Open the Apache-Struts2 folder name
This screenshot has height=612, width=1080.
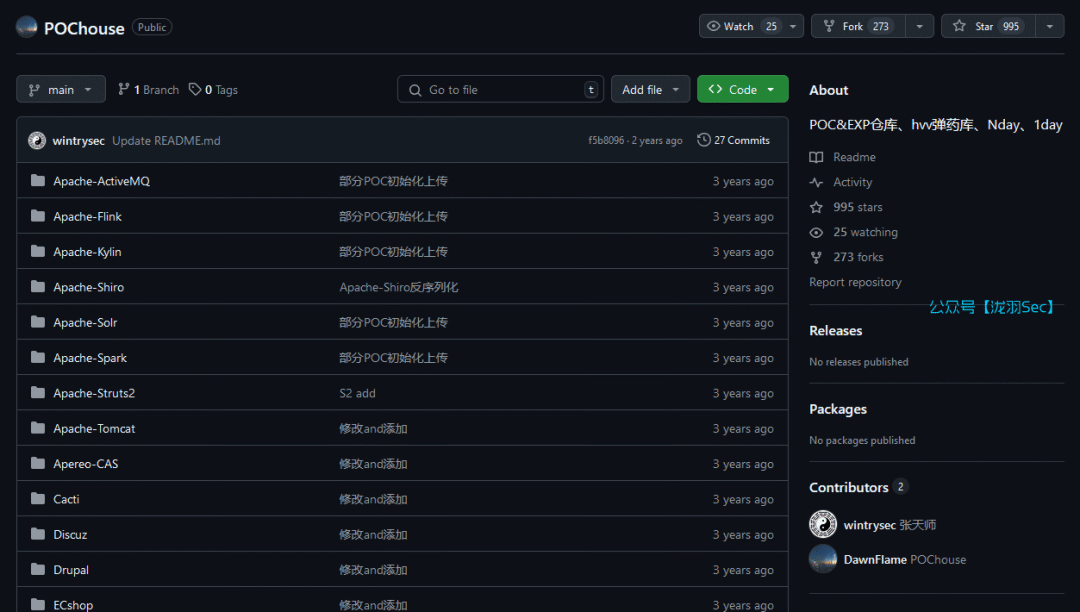pos(94,393)
